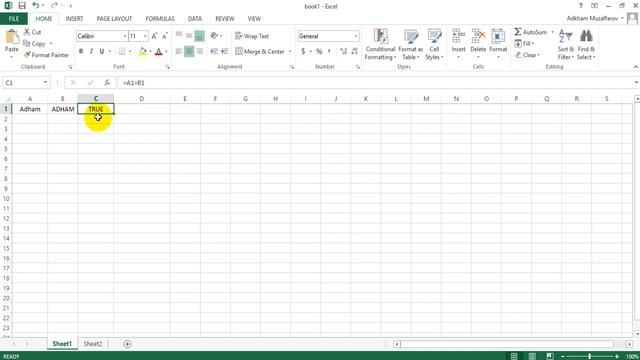
Task: Undo the last action
Action: click(x=36, y=6)
